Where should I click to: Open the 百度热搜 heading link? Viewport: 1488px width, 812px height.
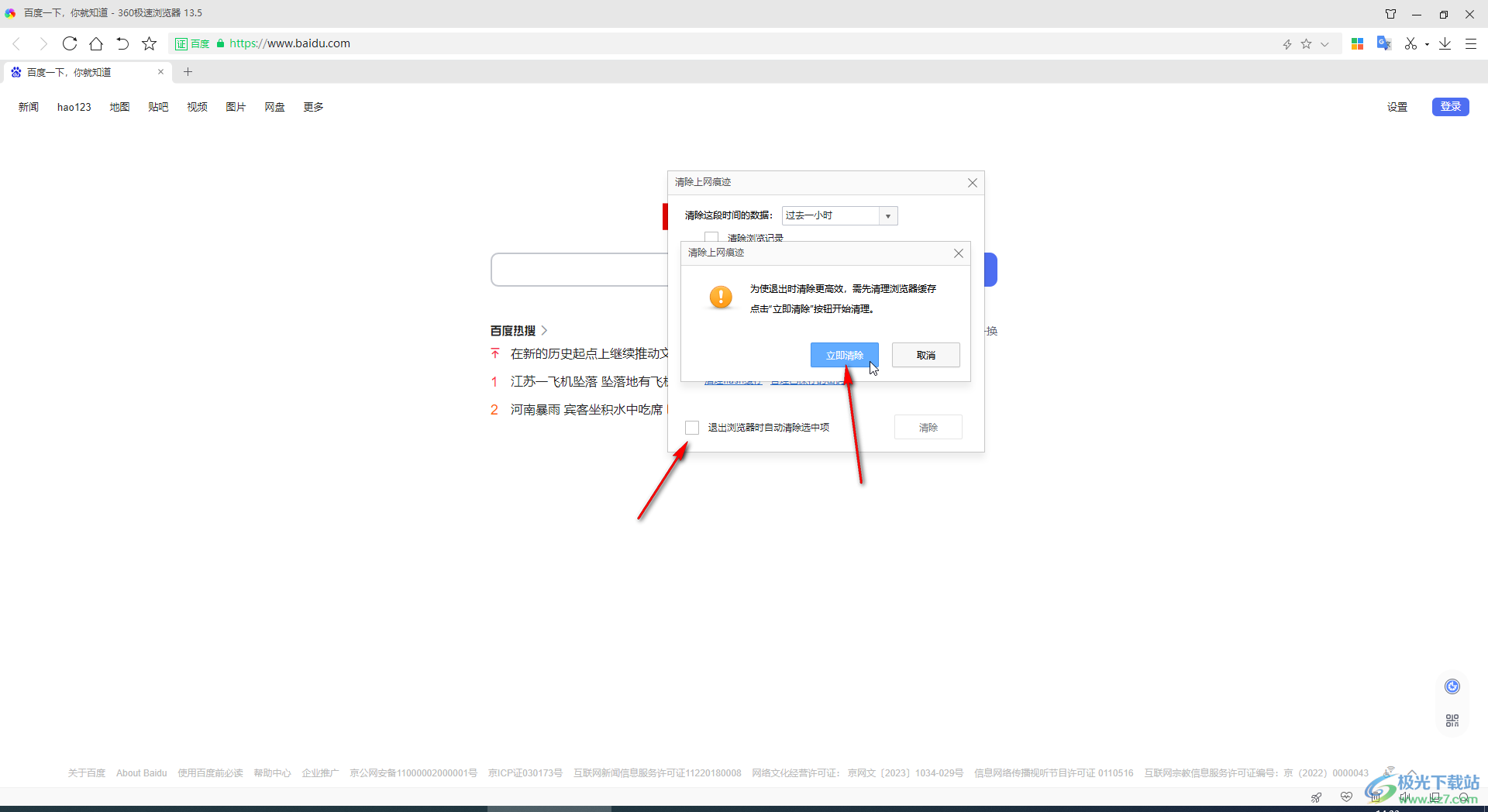pos(519,331)
